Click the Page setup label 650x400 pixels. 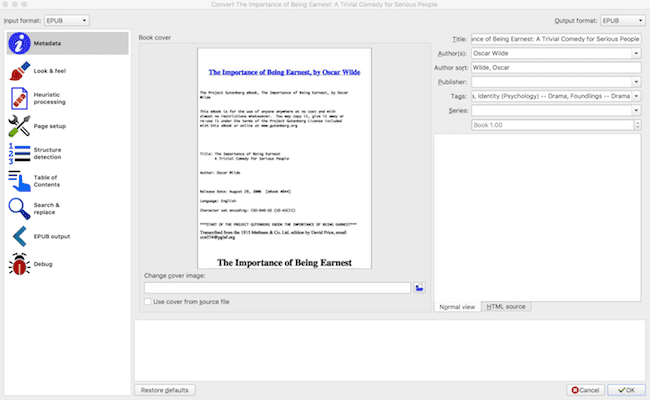coord(50,126)
